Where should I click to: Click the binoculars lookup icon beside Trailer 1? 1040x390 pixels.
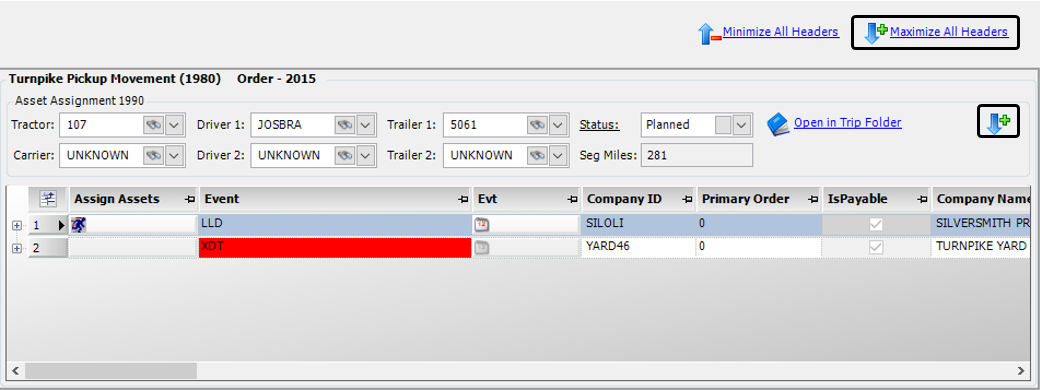pyautogui.click(x=537, y=125)
